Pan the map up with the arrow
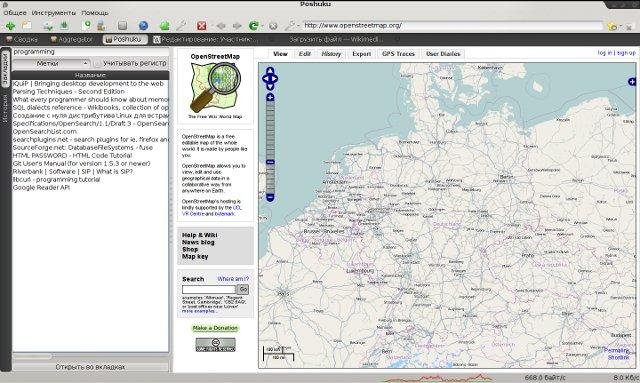The image size is (640, 383). click(x=270, y=71)
